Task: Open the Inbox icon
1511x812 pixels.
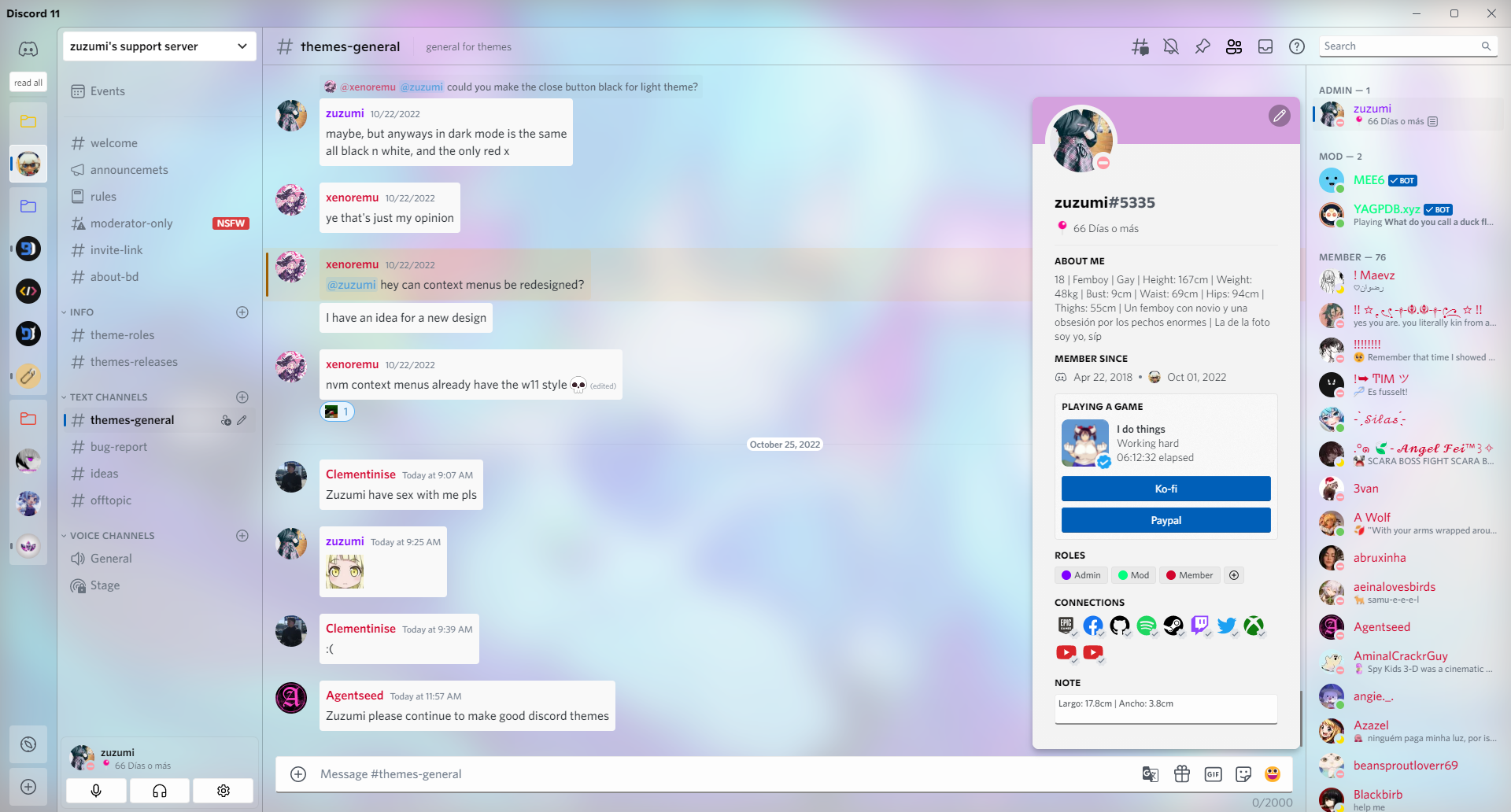Action: click(1265, 47)
